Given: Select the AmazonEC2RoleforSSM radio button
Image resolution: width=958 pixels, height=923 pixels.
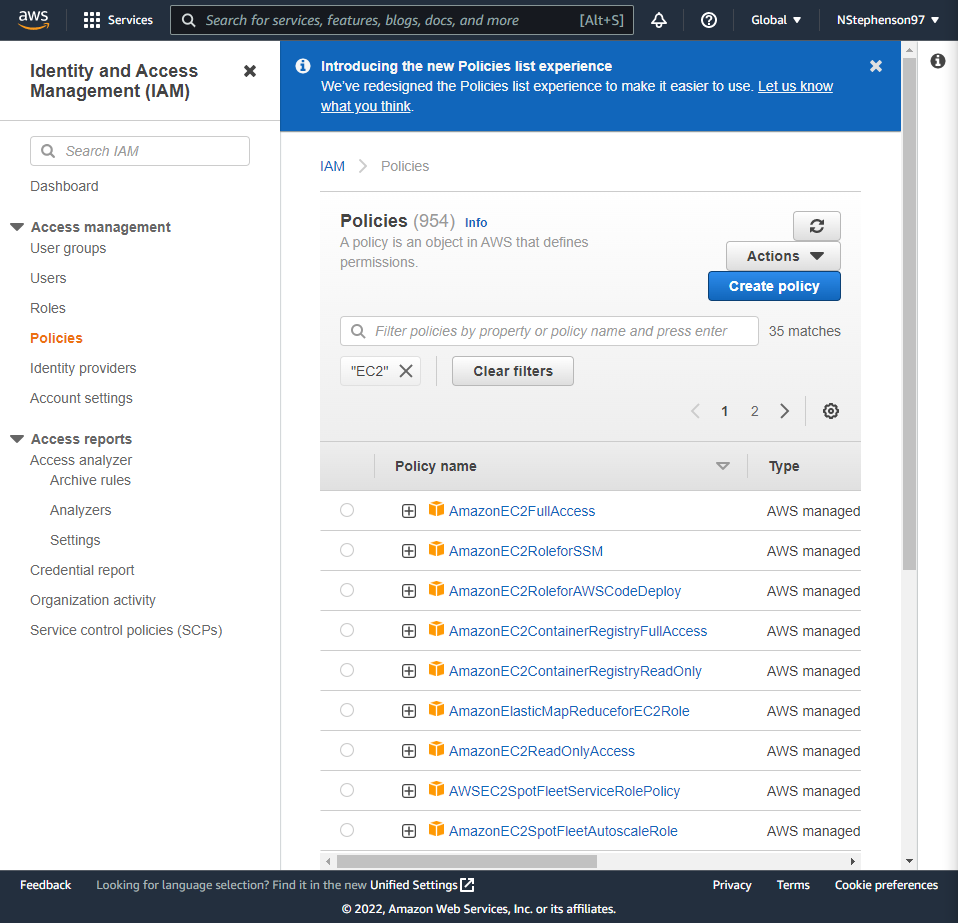Looking at the screenshot, I should click(347, 550).
